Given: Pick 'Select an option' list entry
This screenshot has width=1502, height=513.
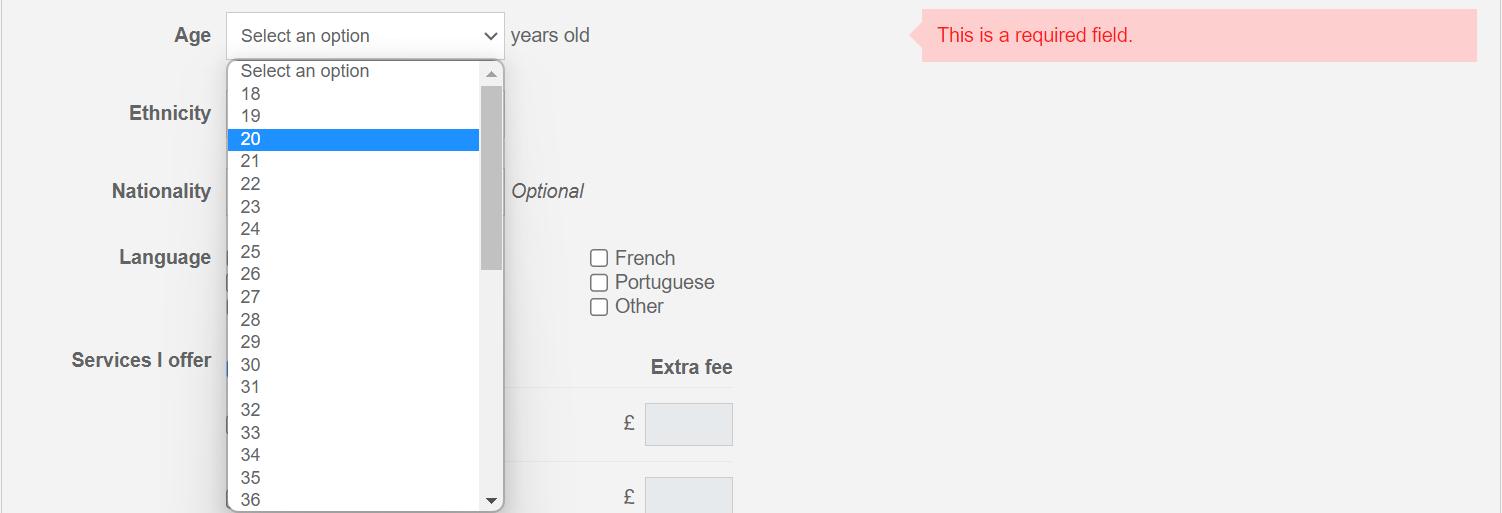Looking at the screenshot, I should [352, 71].
